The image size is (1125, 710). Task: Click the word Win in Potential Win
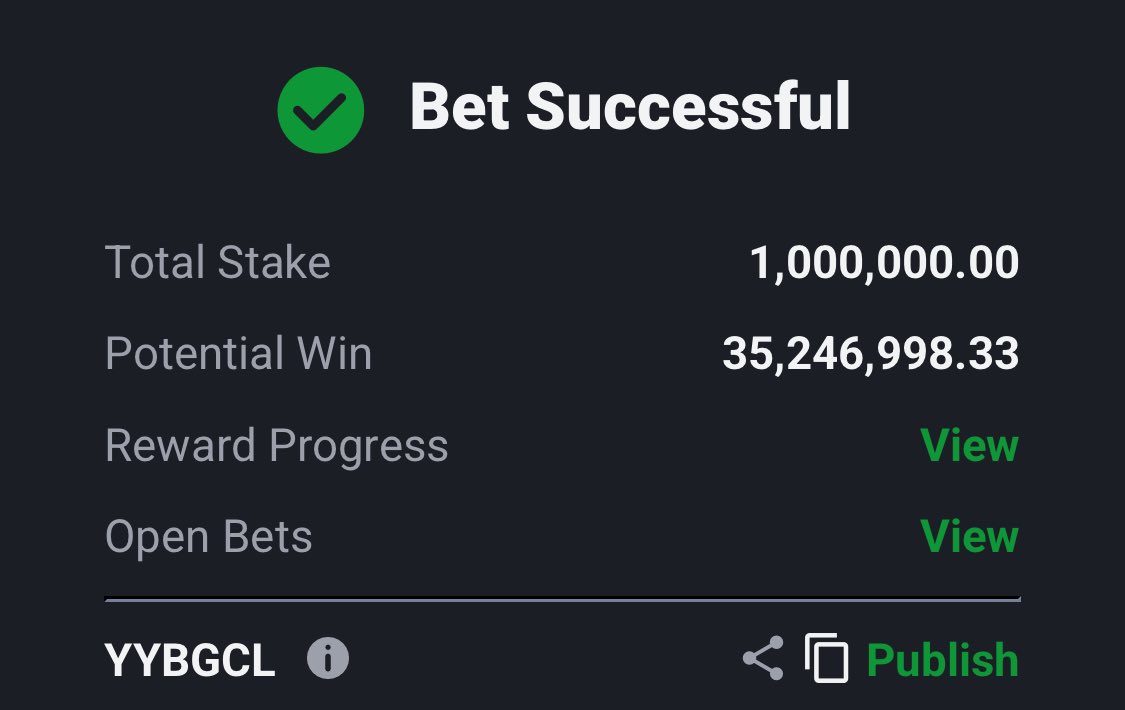pyautogui.click(x=334, y=353)
